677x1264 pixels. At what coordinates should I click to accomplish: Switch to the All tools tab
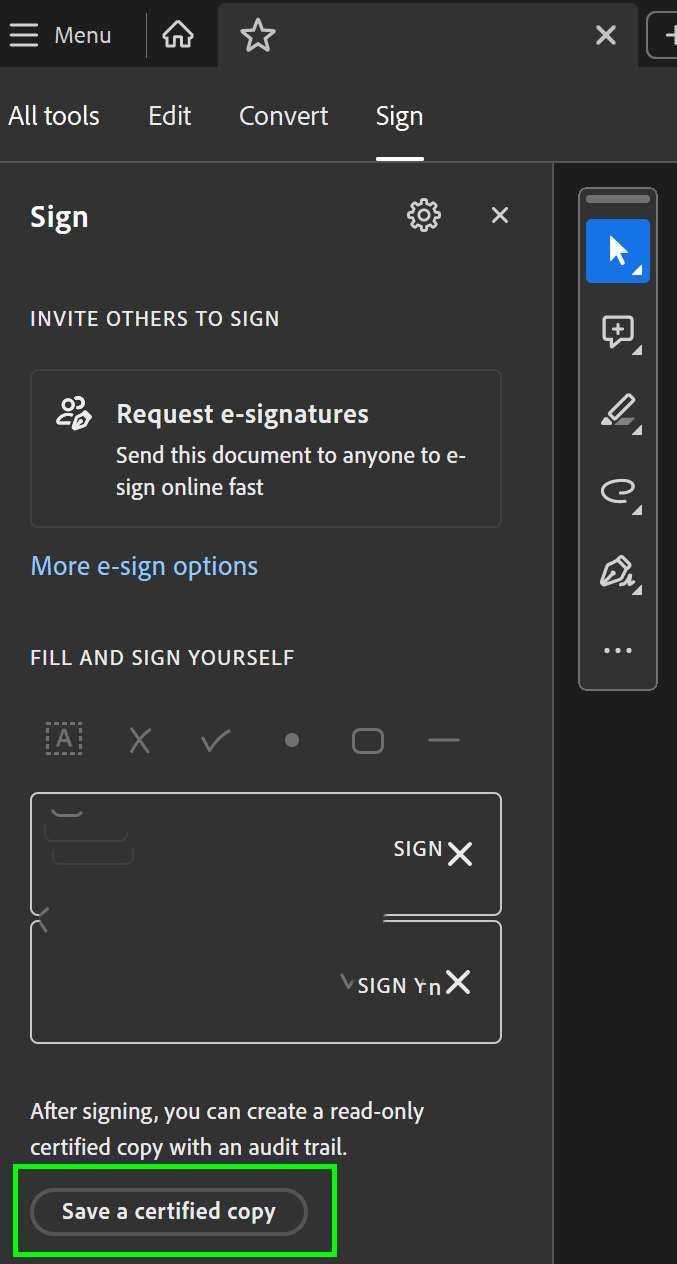pos(53,116)
